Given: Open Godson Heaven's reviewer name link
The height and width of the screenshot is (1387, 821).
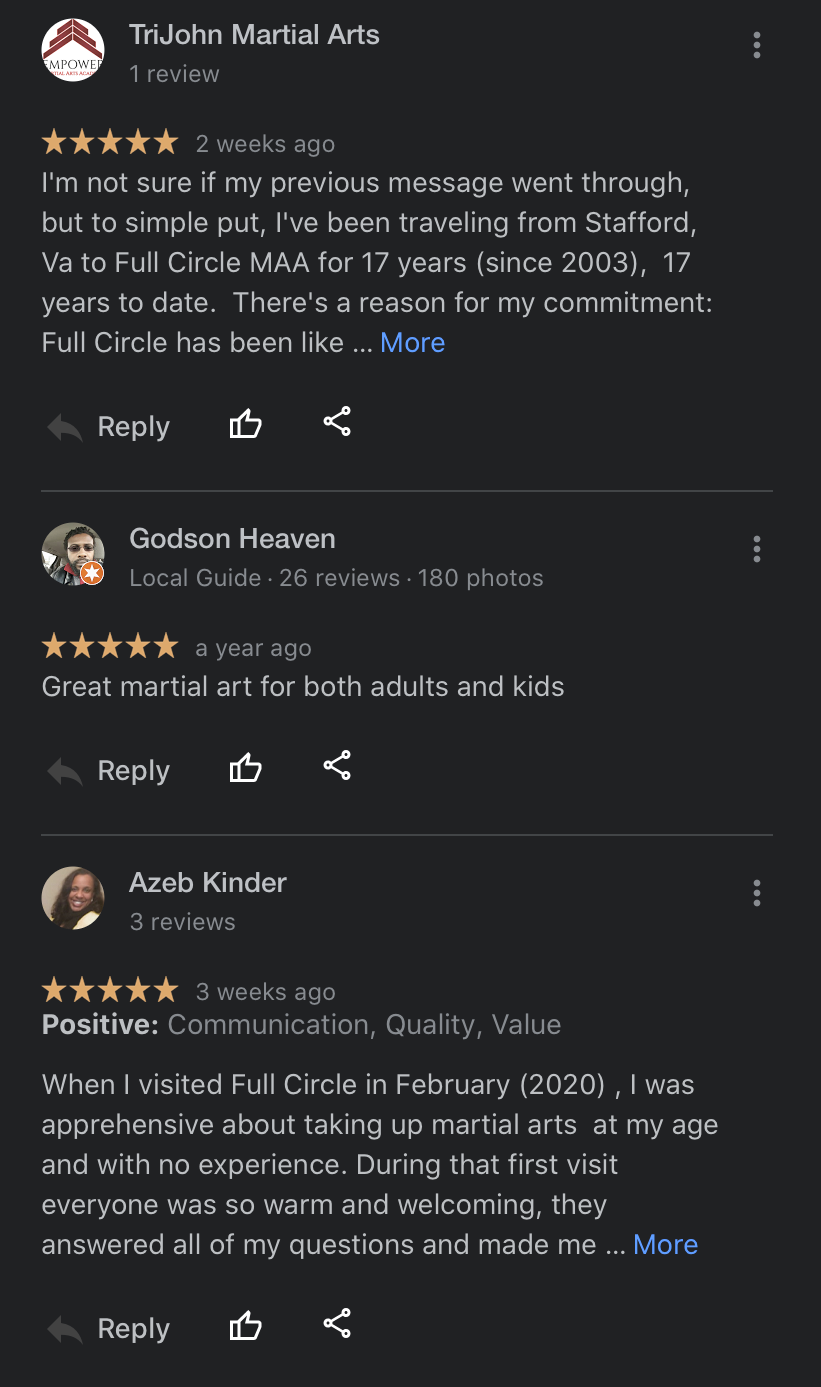Looking at the screenshot, I should pyautogui.click(x=232, y=539).
